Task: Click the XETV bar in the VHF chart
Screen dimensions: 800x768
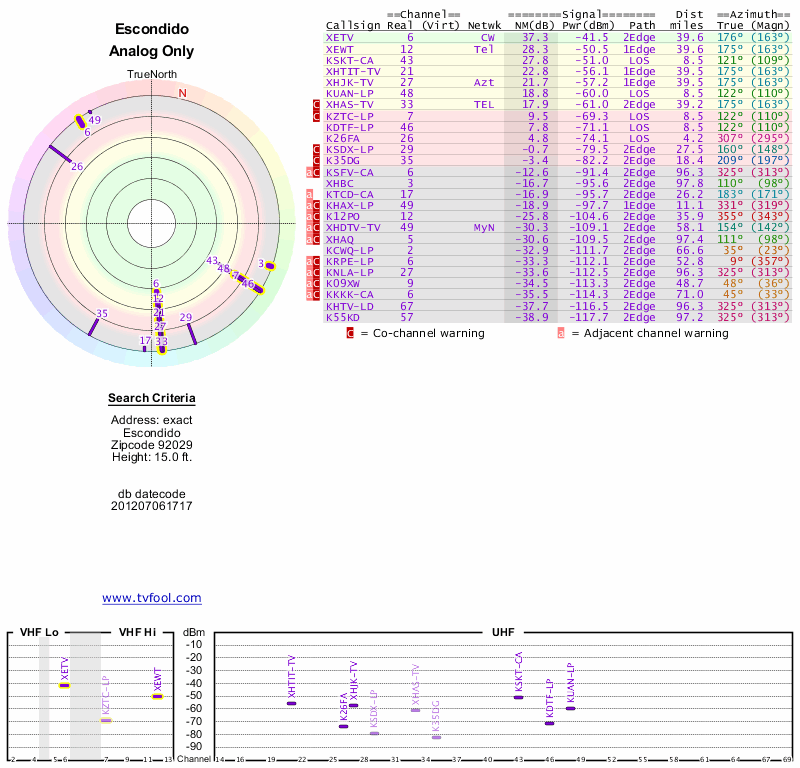Action: click(x=64, y=685)
